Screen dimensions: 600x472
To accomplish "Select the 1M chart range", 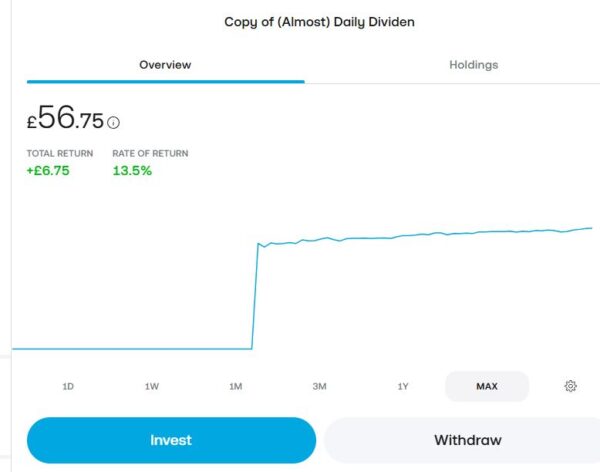I will click(x=236, y=386).
